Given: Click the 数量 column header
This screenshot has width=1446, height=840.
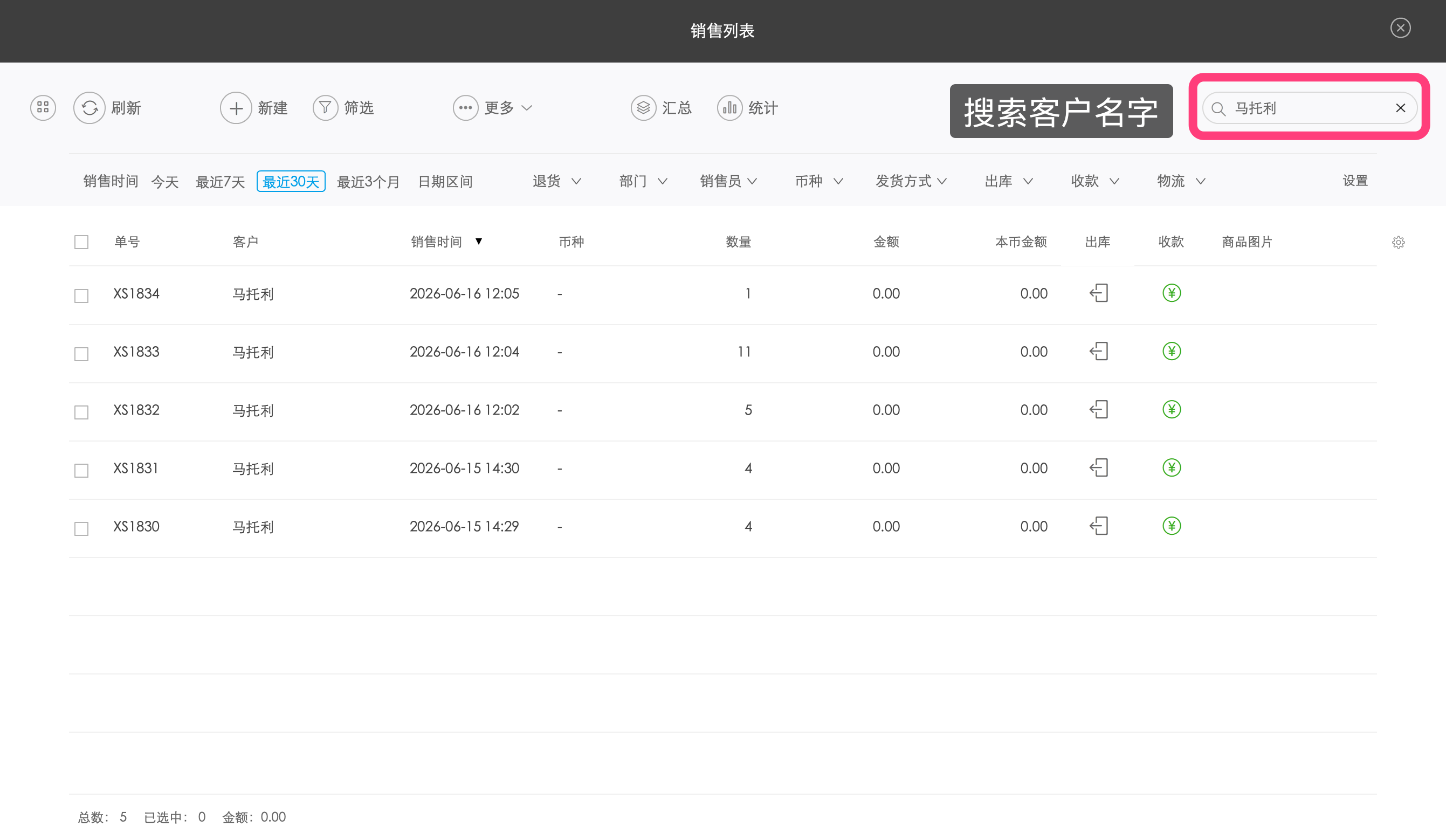Looking at the screenshot, I should 739,242.
